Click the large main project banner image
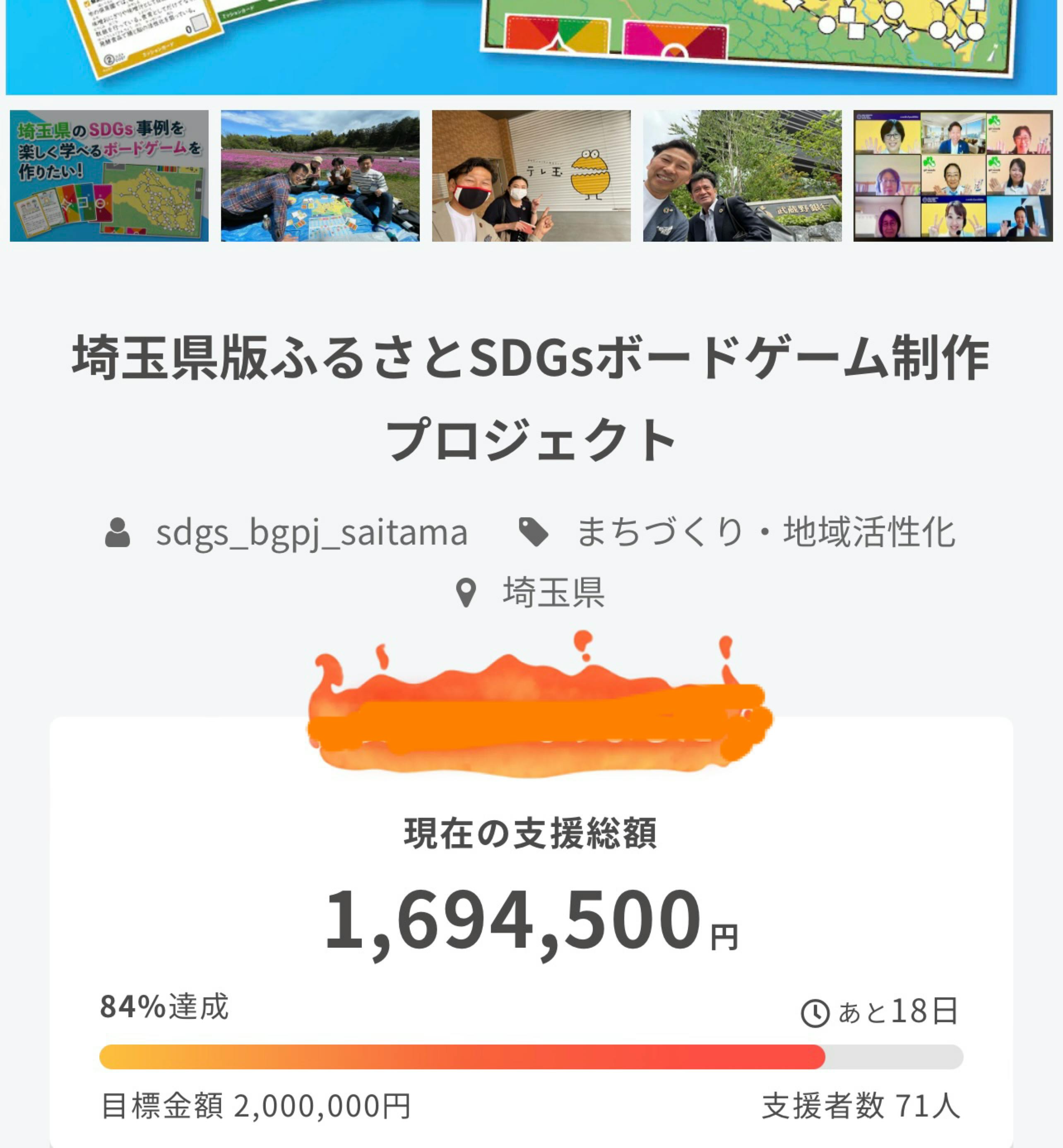This screenshot has width=1063, height=1148. [x=531, y=46]
